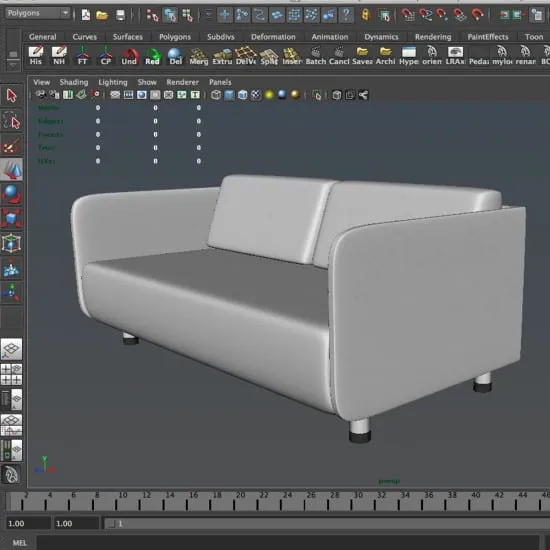
Task: Run the Merg merge shelf tool
Action: 199,55
